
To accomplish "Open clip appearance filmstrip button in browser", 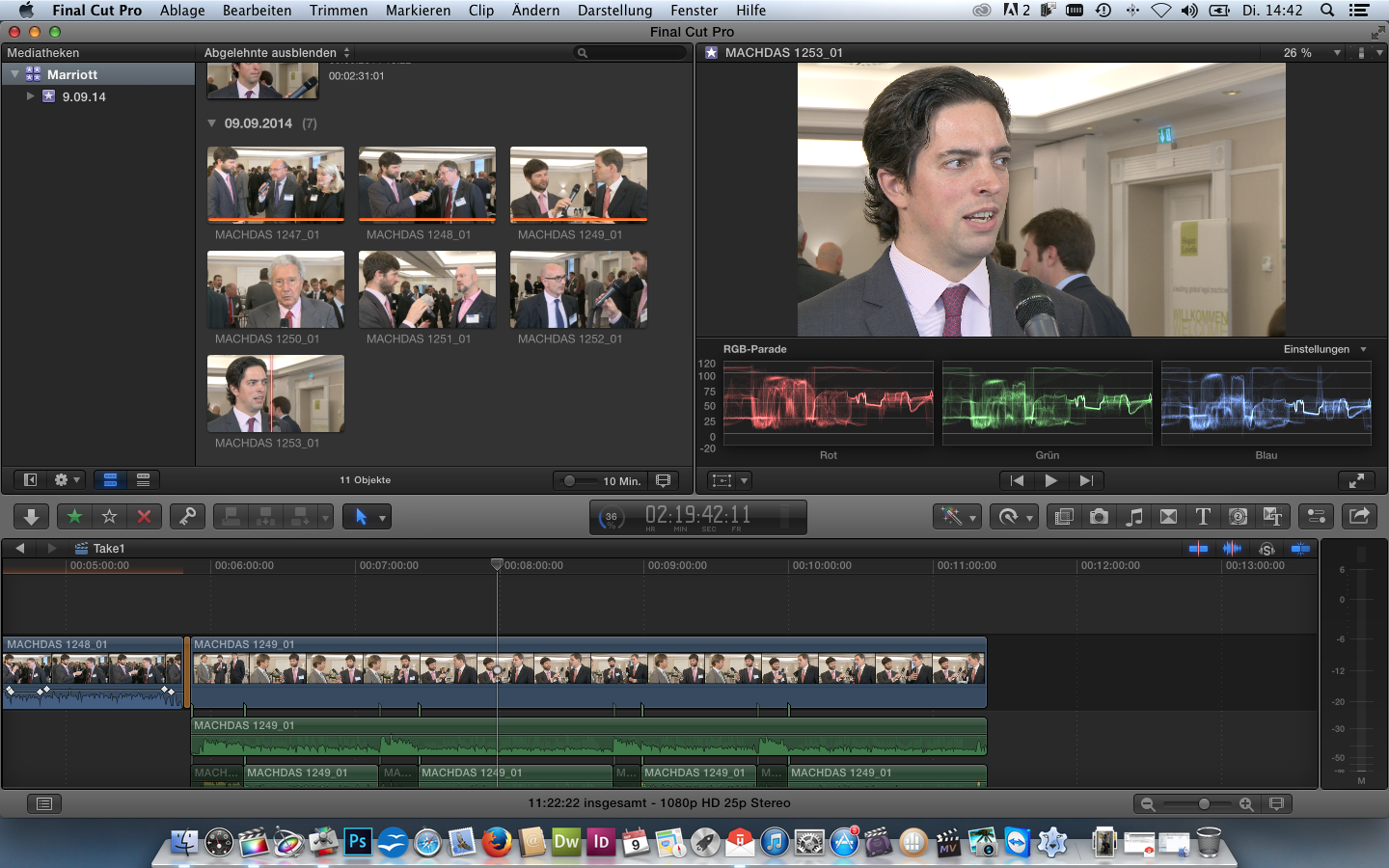I will (664, 480).
